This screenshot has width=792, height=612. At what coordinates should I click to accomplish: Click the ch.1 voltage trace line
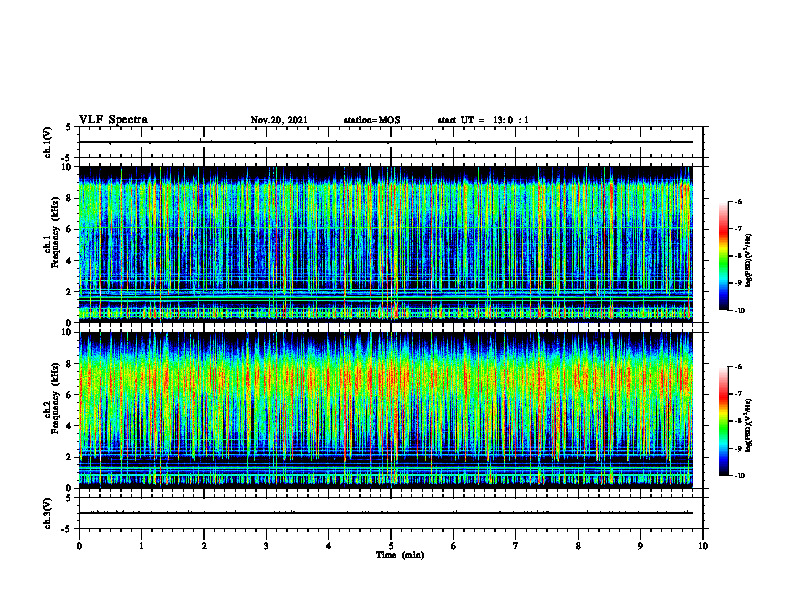tap(386, 142)
